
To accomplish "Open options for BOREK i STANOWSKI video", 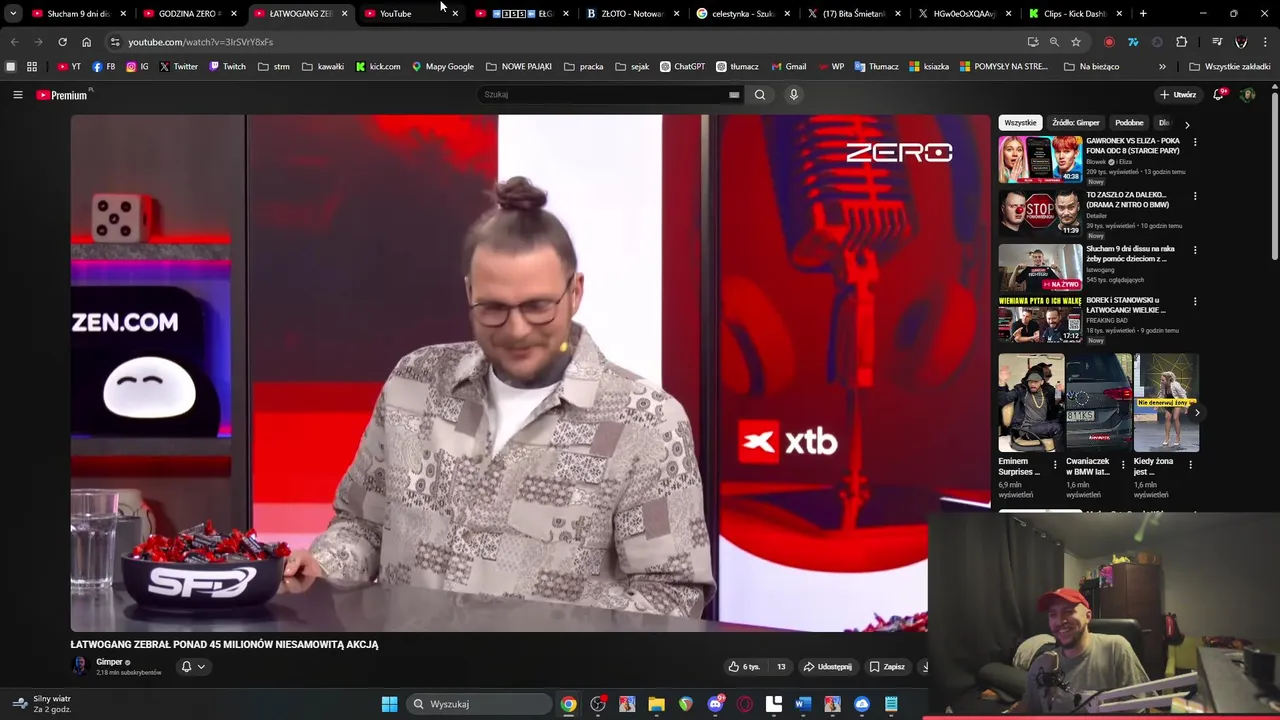I will [1195, 302].
